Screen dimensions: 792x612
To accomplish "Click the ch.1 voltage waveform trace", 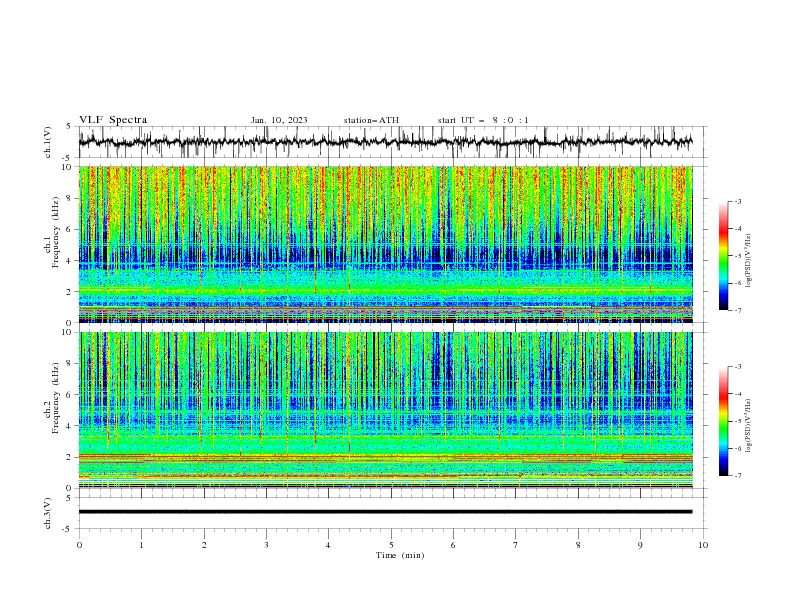I will tap(385, 142).
